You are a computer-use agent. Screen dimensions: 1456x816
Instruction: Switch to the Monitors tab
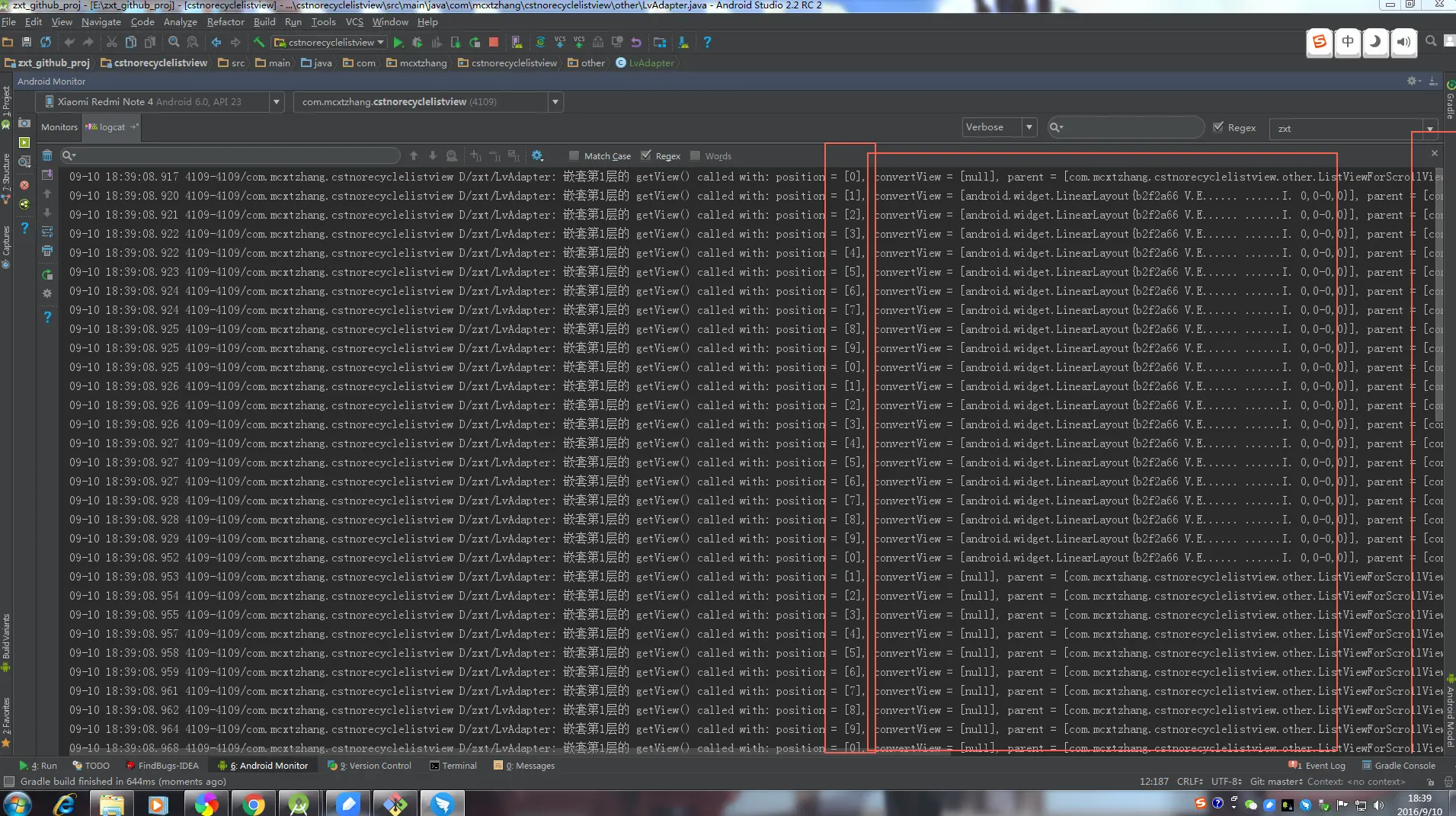coord(59,127)
